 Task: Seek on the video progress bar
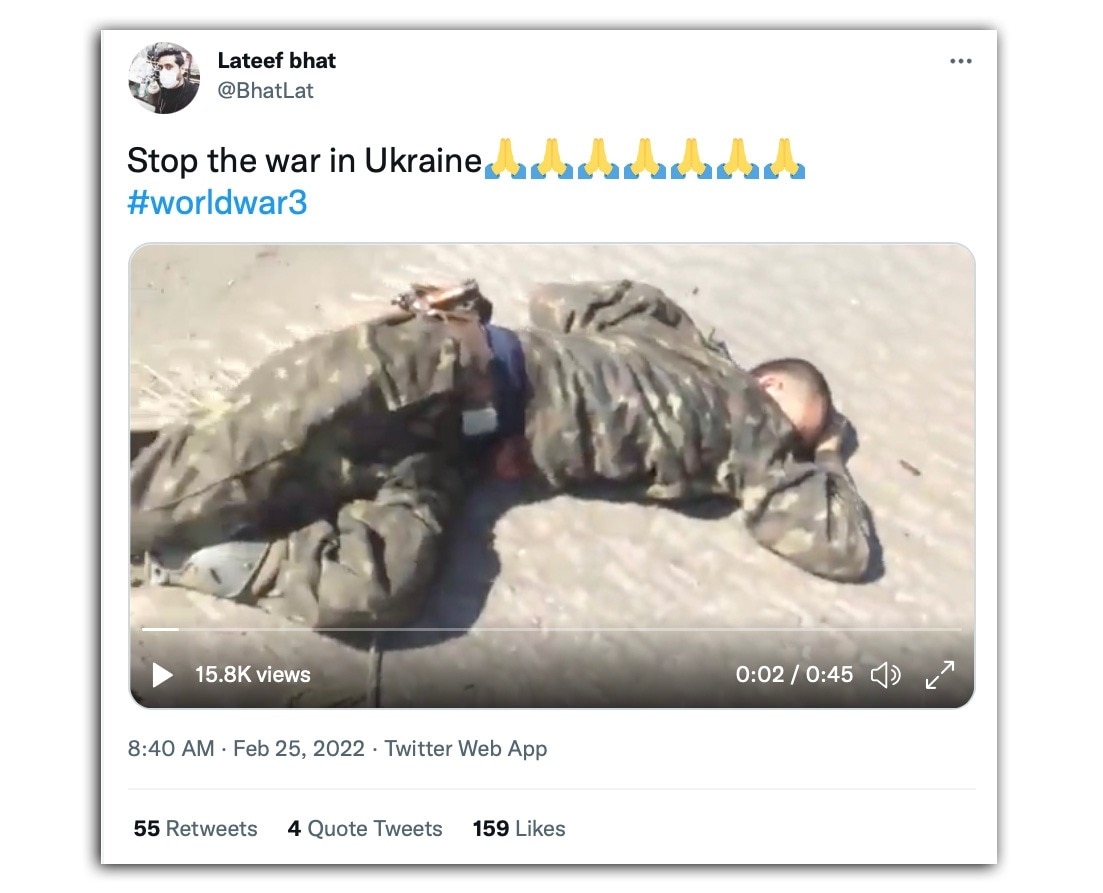pyautogui.click(x=552, y=629)
